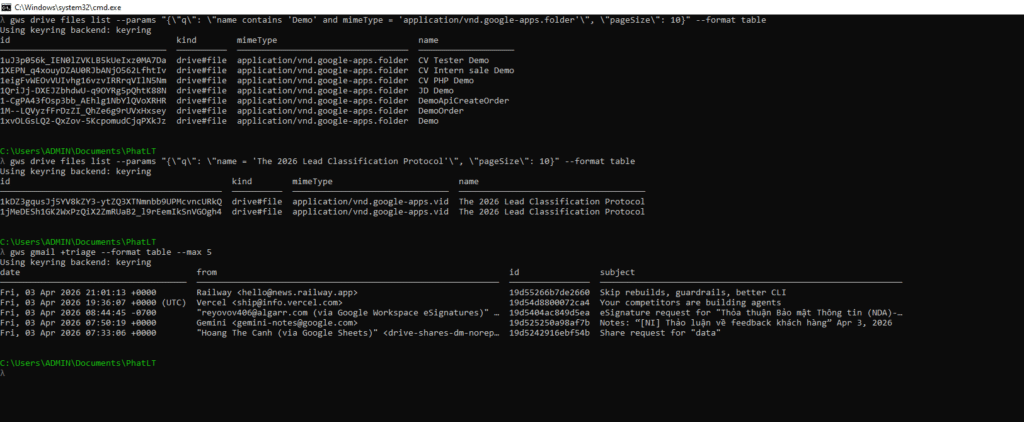1024x422 pixels.
Task: Click the 'Share request for "data"' subject
Action: click(x=662, y=332)
